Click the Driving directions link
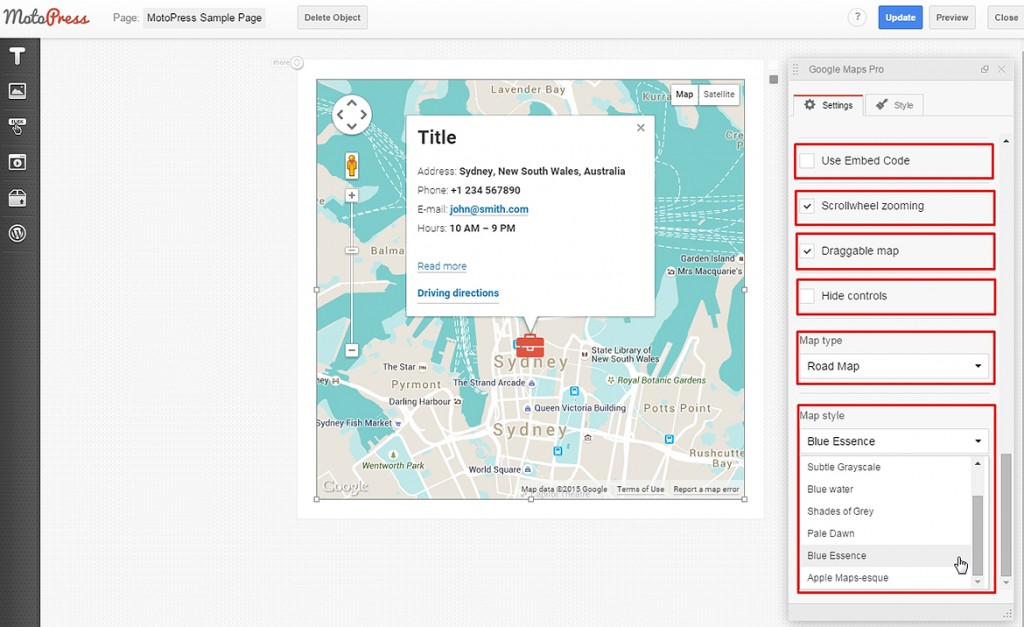The height and width of the screenshot is (627, 1024). click(x=457, y=293)
